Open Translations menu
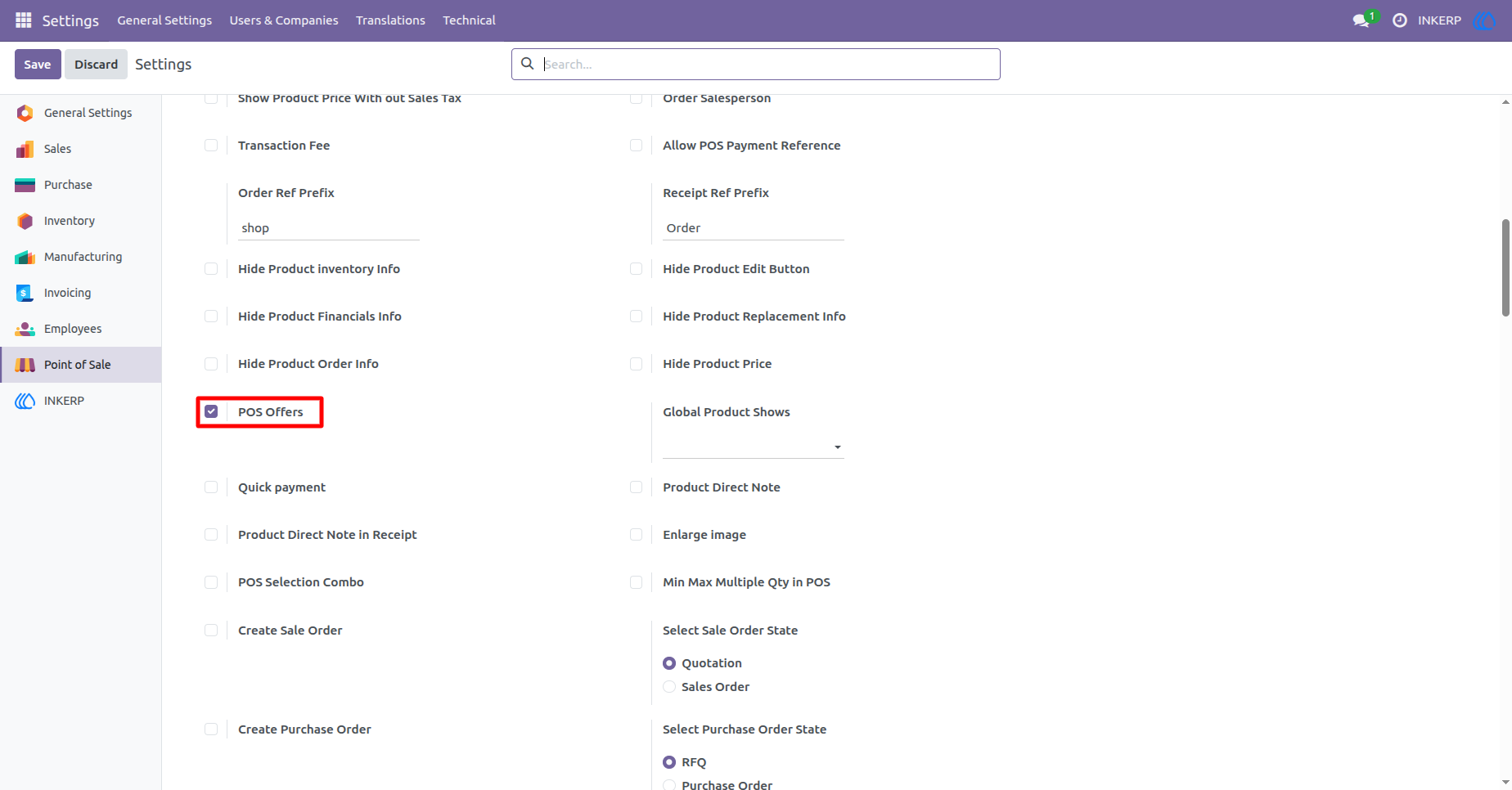1512x790 pixels. (x=390, y=20)
